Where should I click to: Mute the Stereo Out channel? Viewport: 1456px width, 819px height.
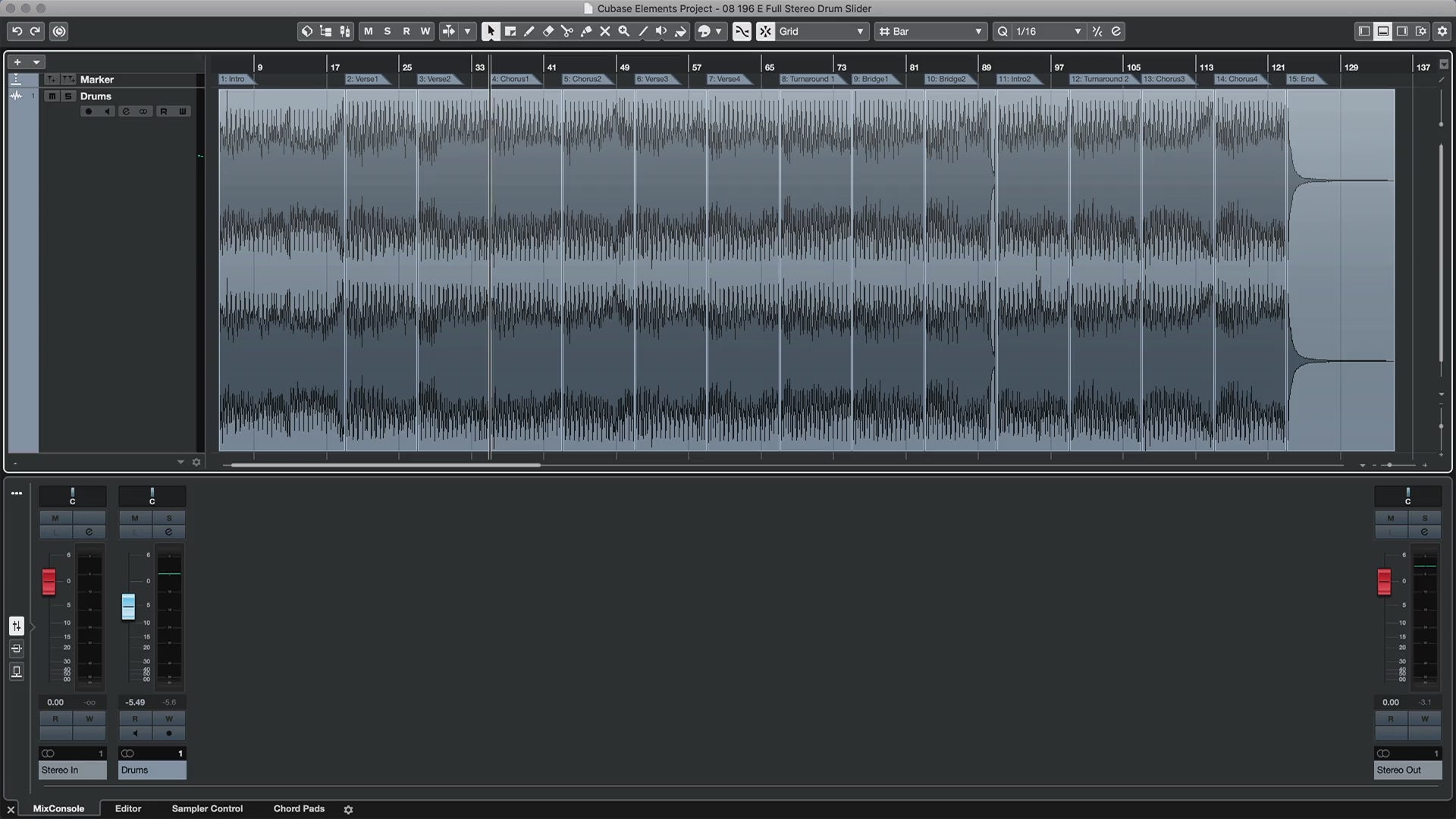tap(1391, 518)
